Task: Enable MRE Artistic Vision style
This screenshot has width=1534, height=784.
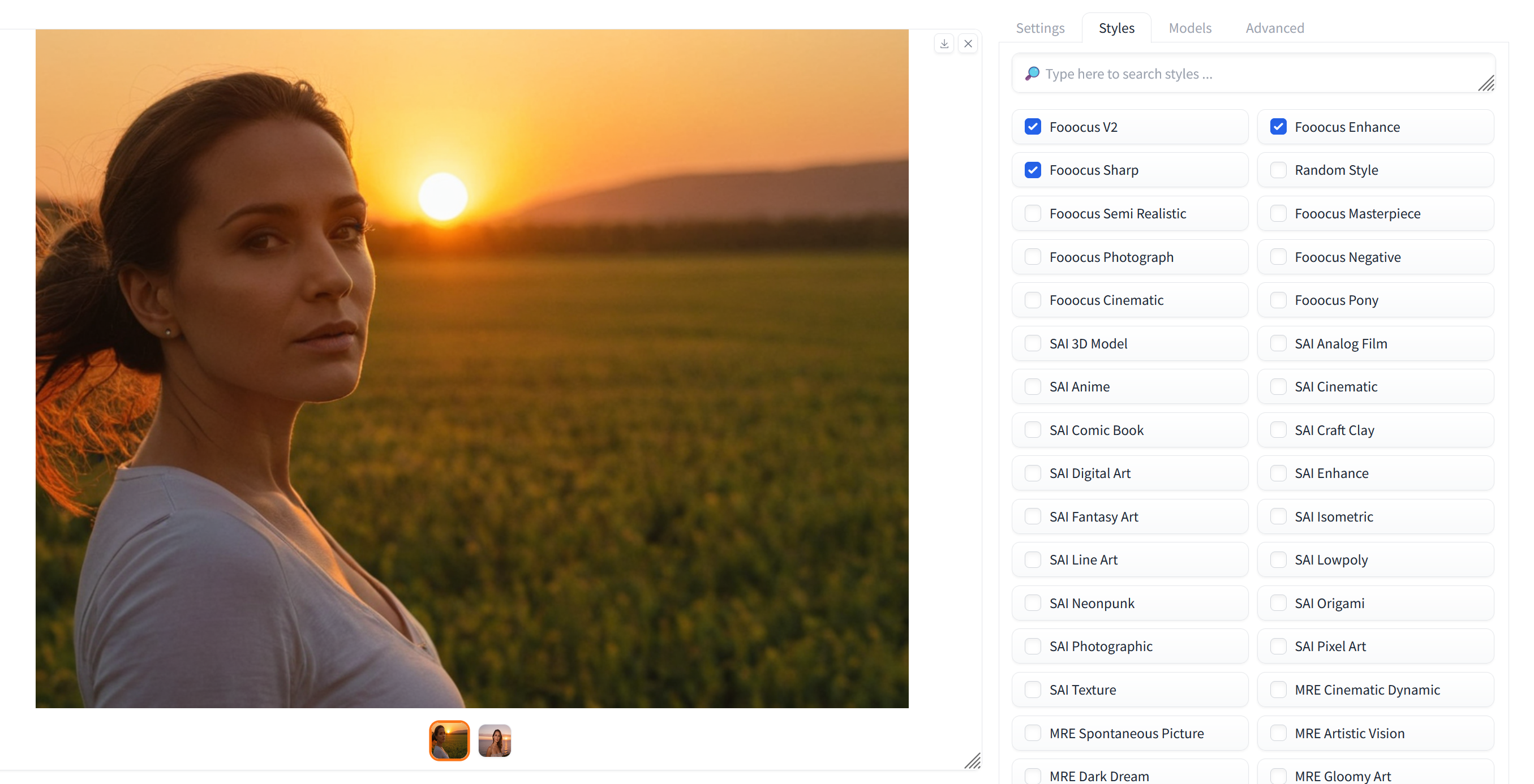Action: pos(1278,733)
